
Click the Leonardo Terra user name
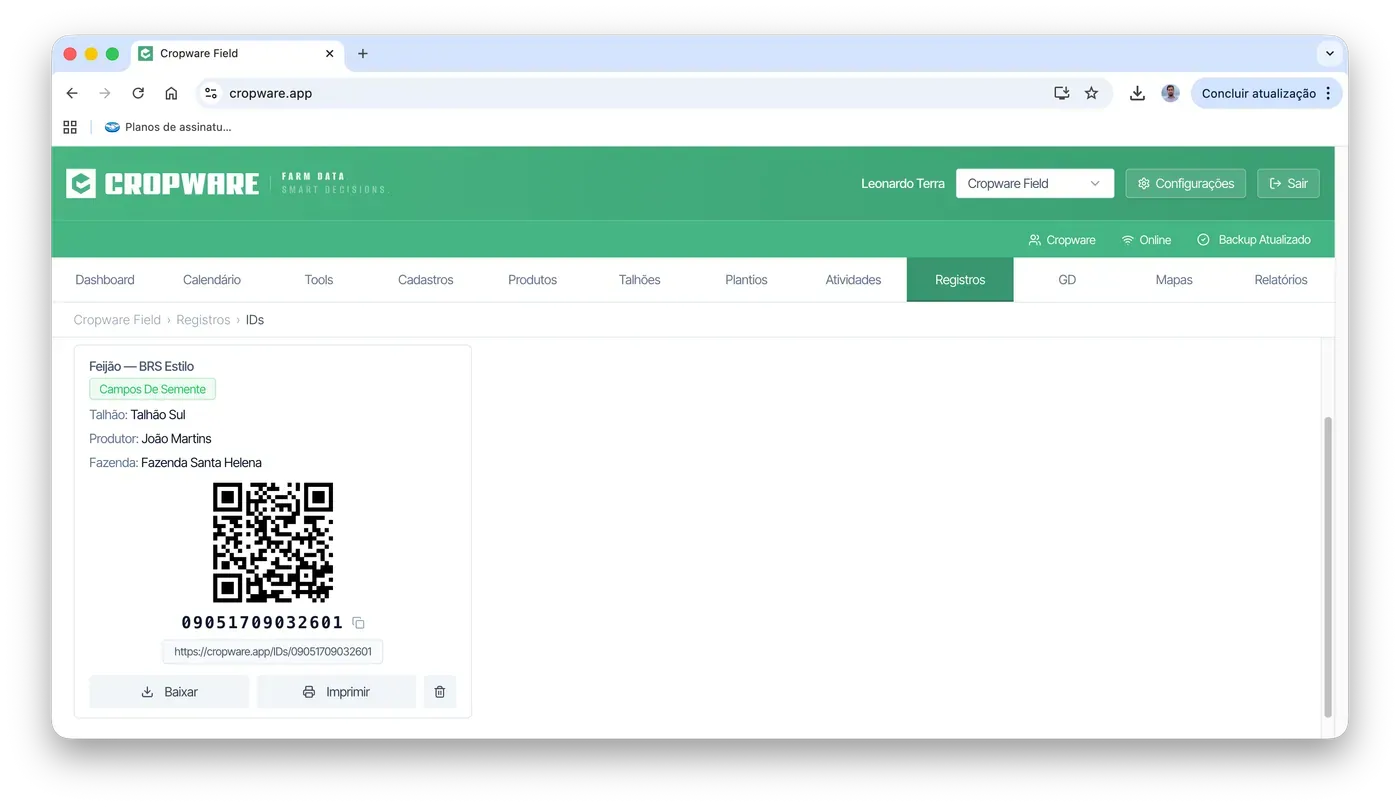(903, 183)
